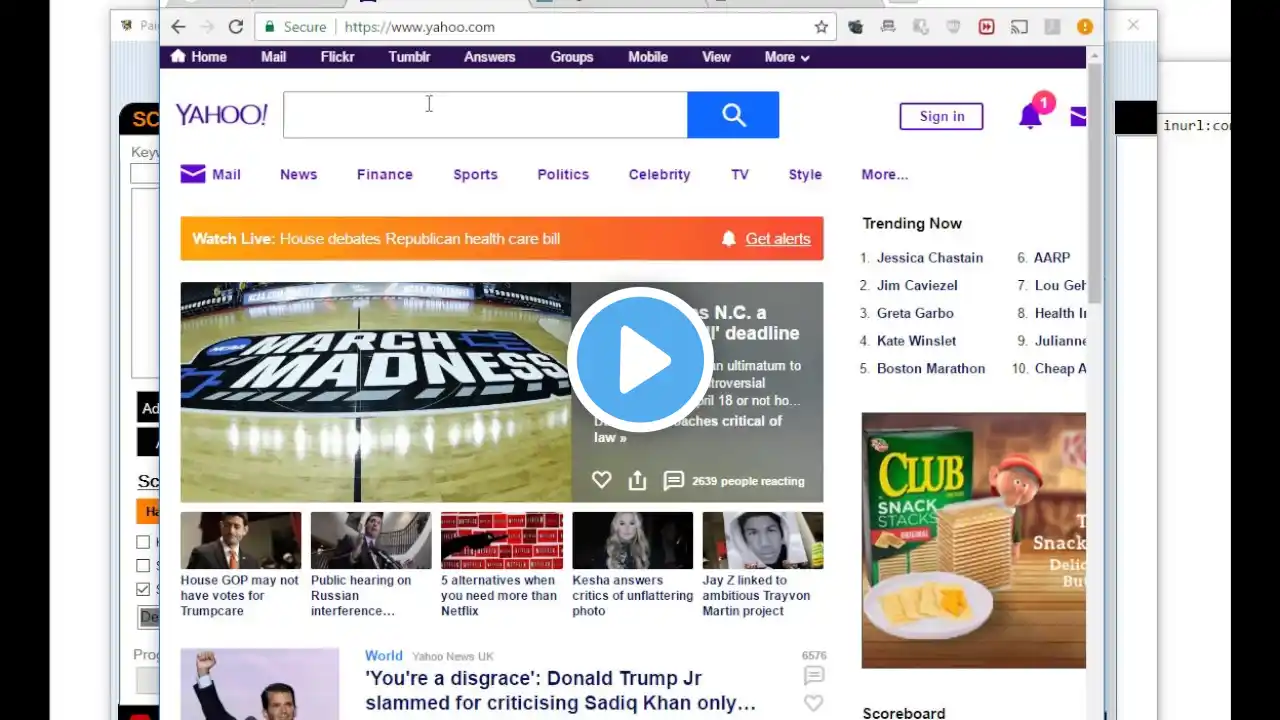Switch to the News section
Screen dimensions: 1280x720
tap(298, 174)
